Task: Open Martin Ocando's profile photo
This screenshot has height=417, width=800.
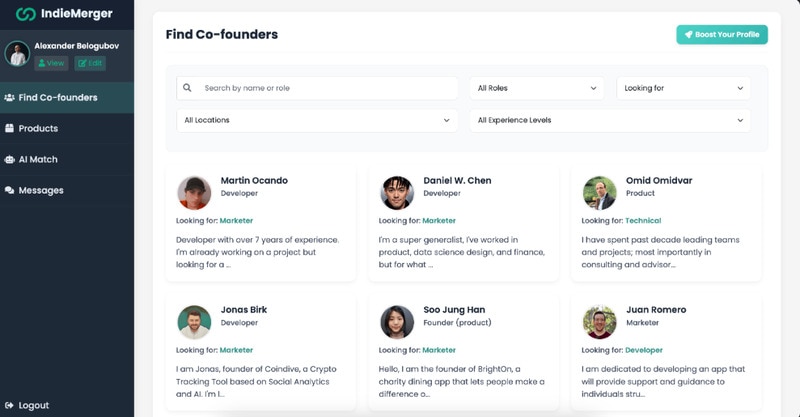Action: [x=194, y=192]
